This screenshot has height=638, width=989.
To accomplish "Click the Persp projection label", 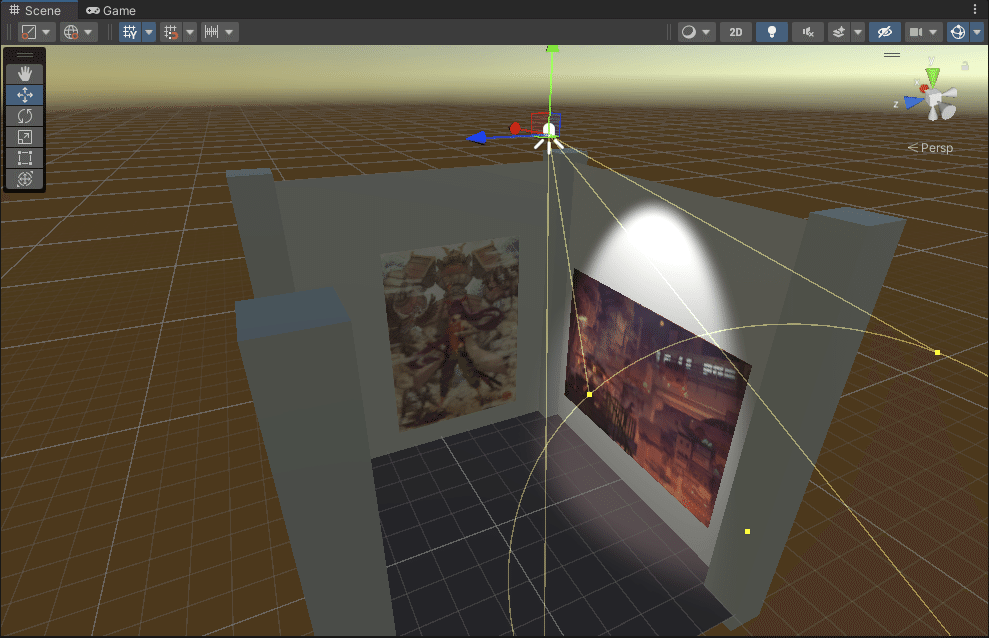I will (x=930, y=148).
